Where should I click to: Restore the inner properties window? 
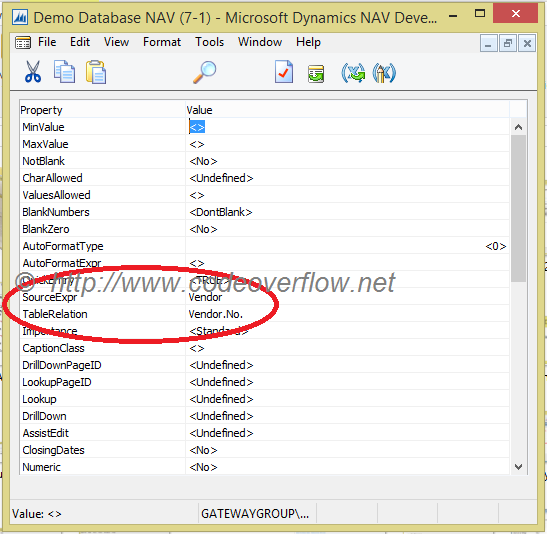[x=508, y=44]
